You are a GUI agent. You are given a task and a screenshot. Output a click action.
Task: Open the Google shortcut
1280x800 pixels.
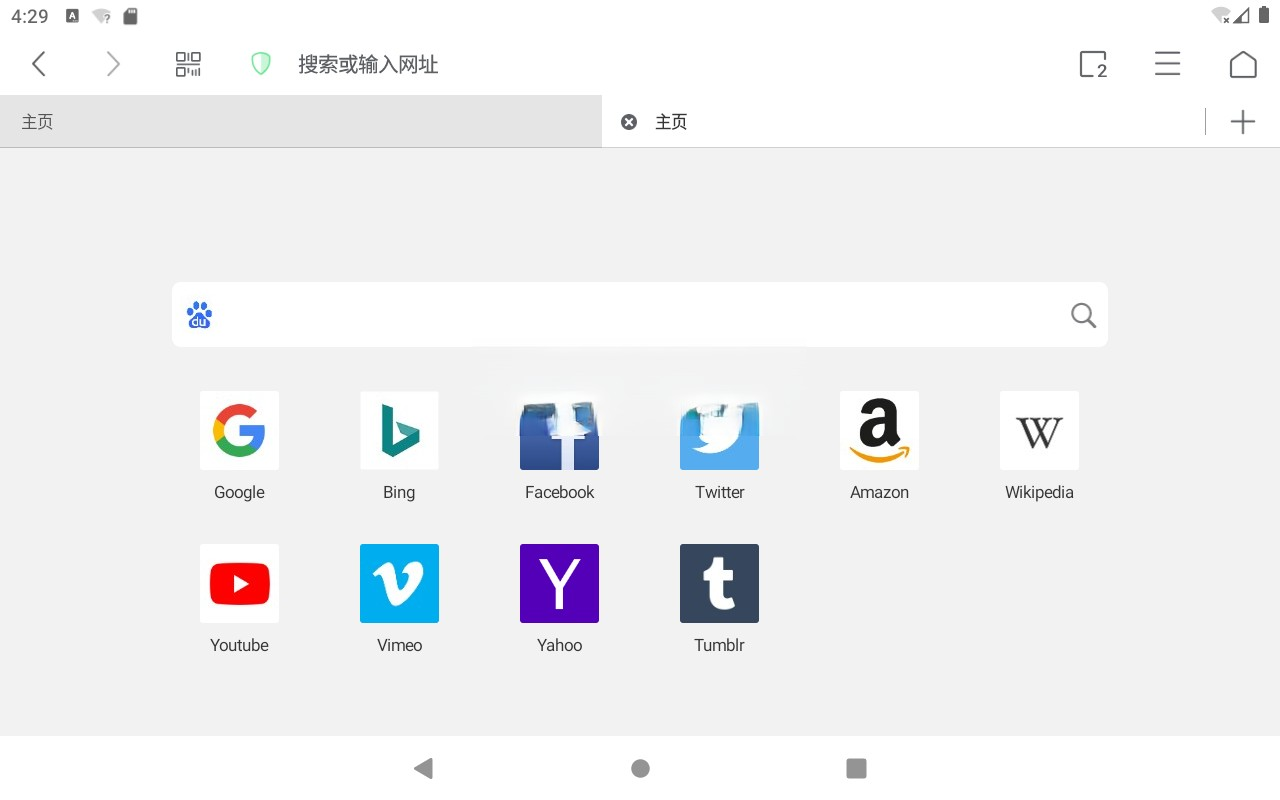[x=239, y=446]
